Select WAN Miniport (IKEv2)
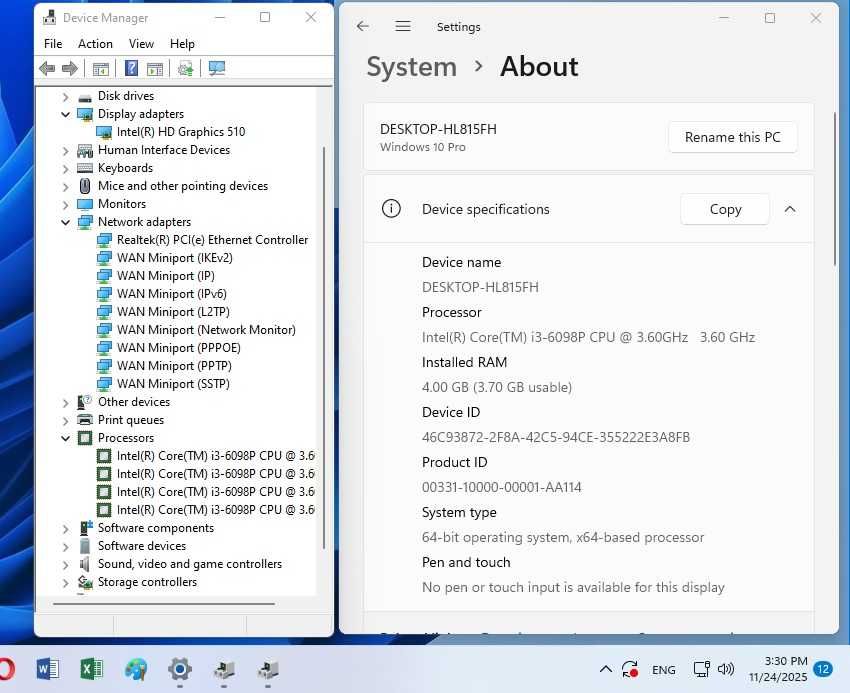This screenshot has height=693, width=850. pyautogui.click(x=175, y=258)
